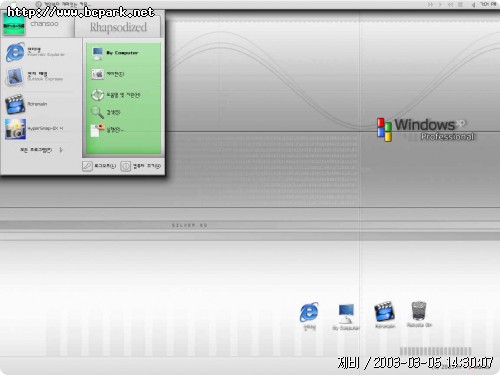
Task: Expand the All Programs arrow
Action: coord(61,150)
